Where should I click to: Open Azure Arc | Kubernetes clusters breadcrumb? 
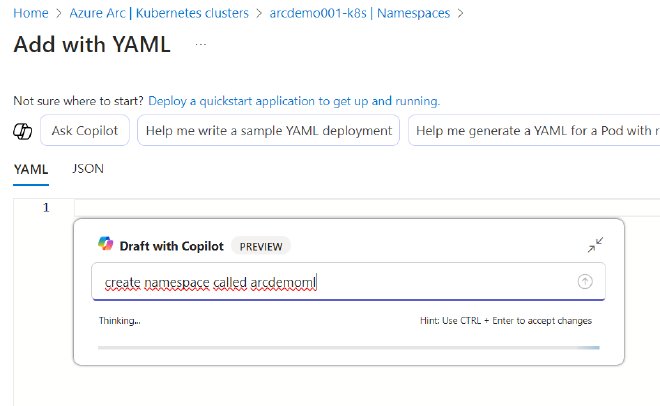point(159,13)
